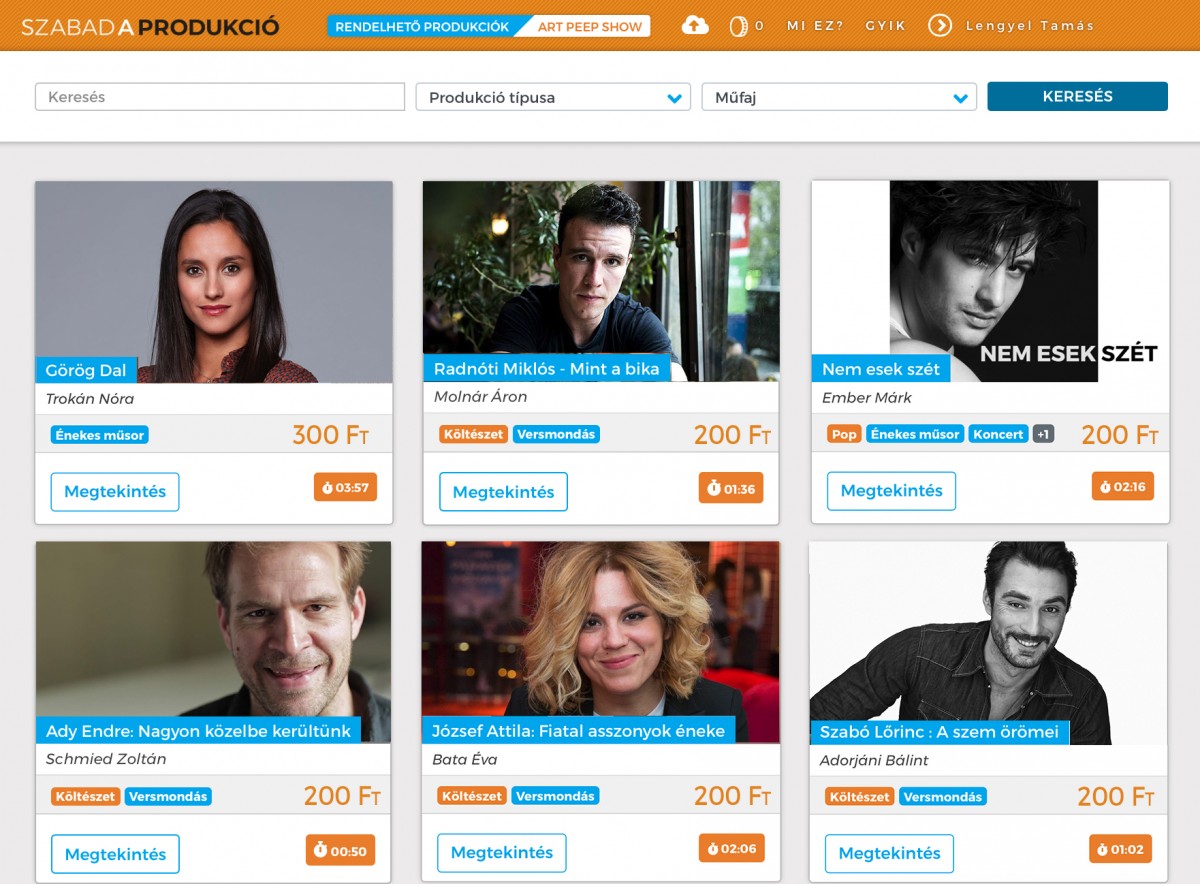This screenshot has width=1200, height=884.
Task: Click Megtekintés for József Attila card
Action: pyautogui.click(x=502, y=853)
